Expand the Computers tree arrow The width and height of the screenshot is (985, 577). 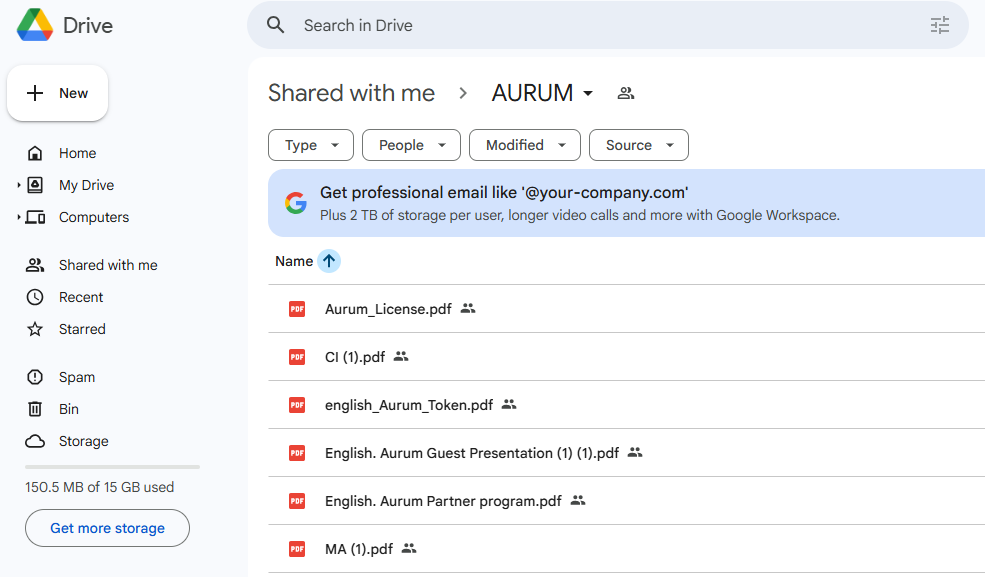coord(19,217)
